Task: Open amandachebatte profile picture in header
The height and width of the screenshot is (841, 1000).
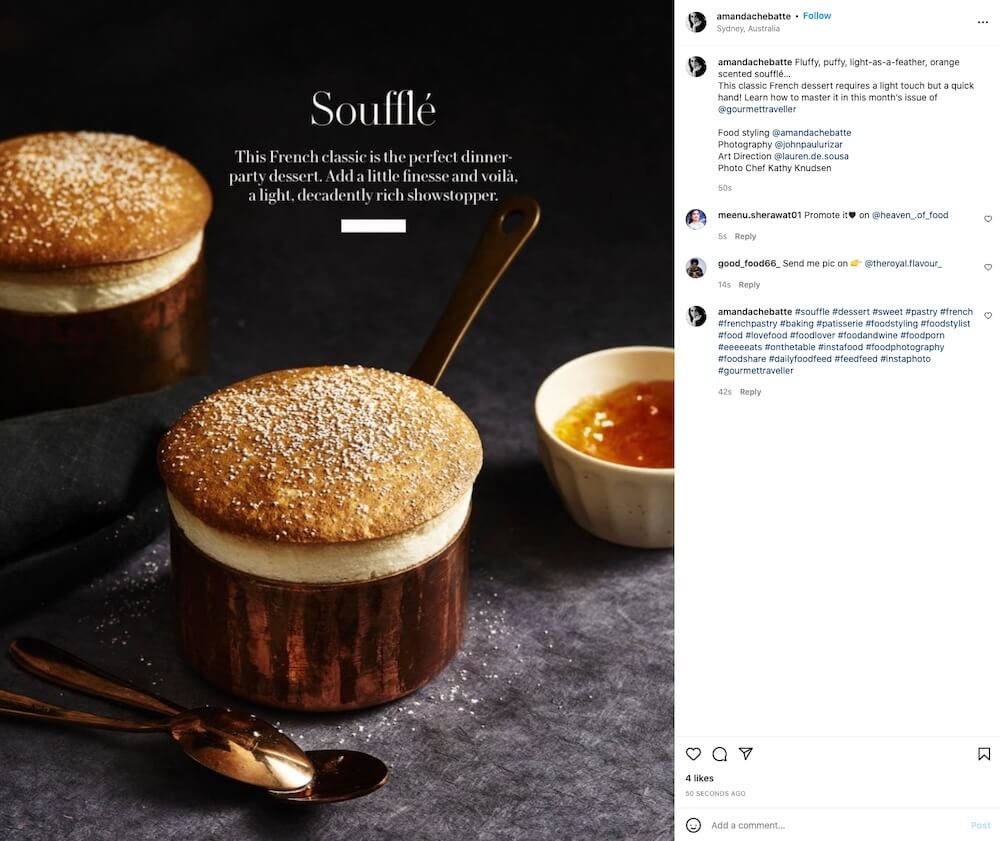Action: pyautogui.click(x=696, y=22)
